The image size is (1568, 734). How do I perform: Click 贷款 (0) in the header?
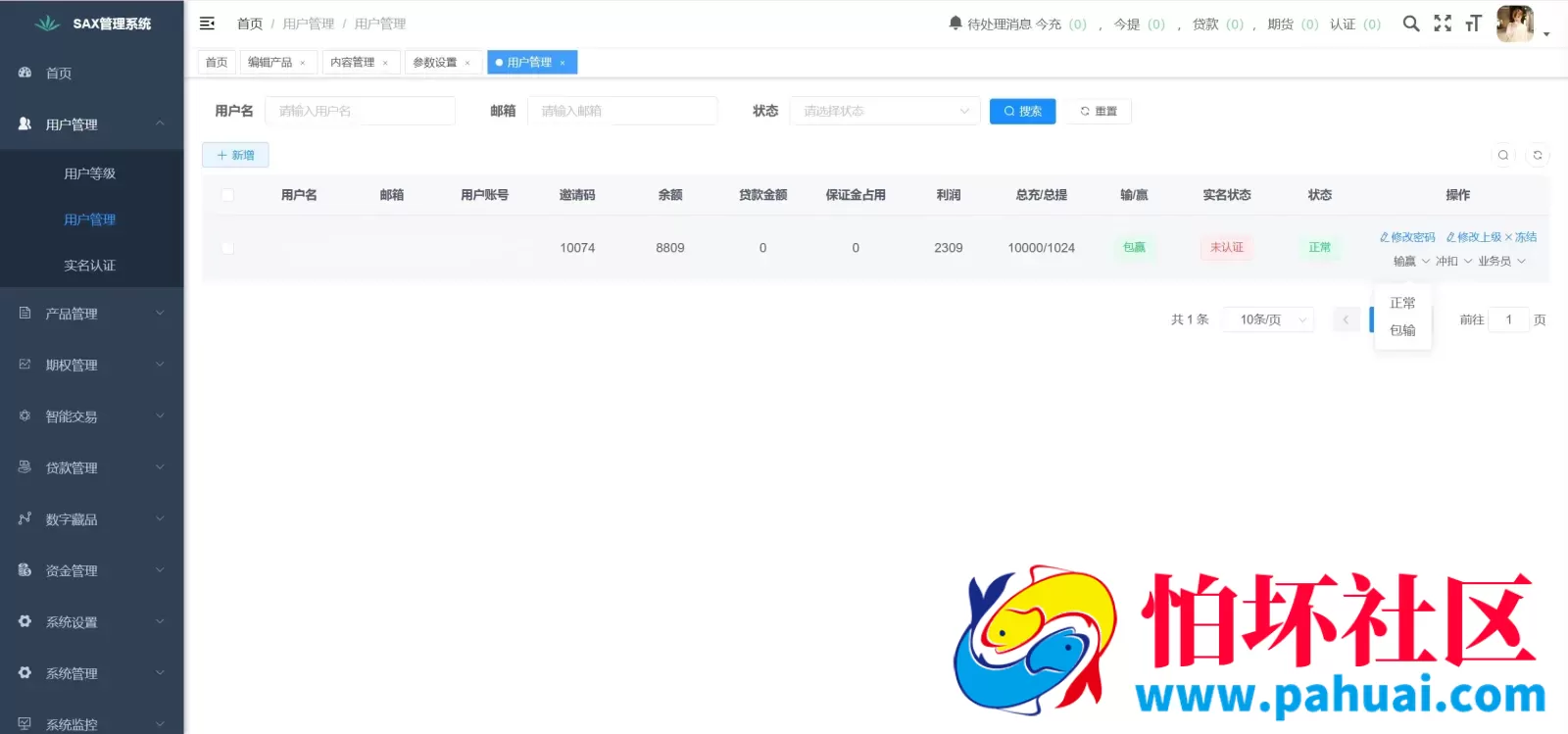click(1218, 24)
